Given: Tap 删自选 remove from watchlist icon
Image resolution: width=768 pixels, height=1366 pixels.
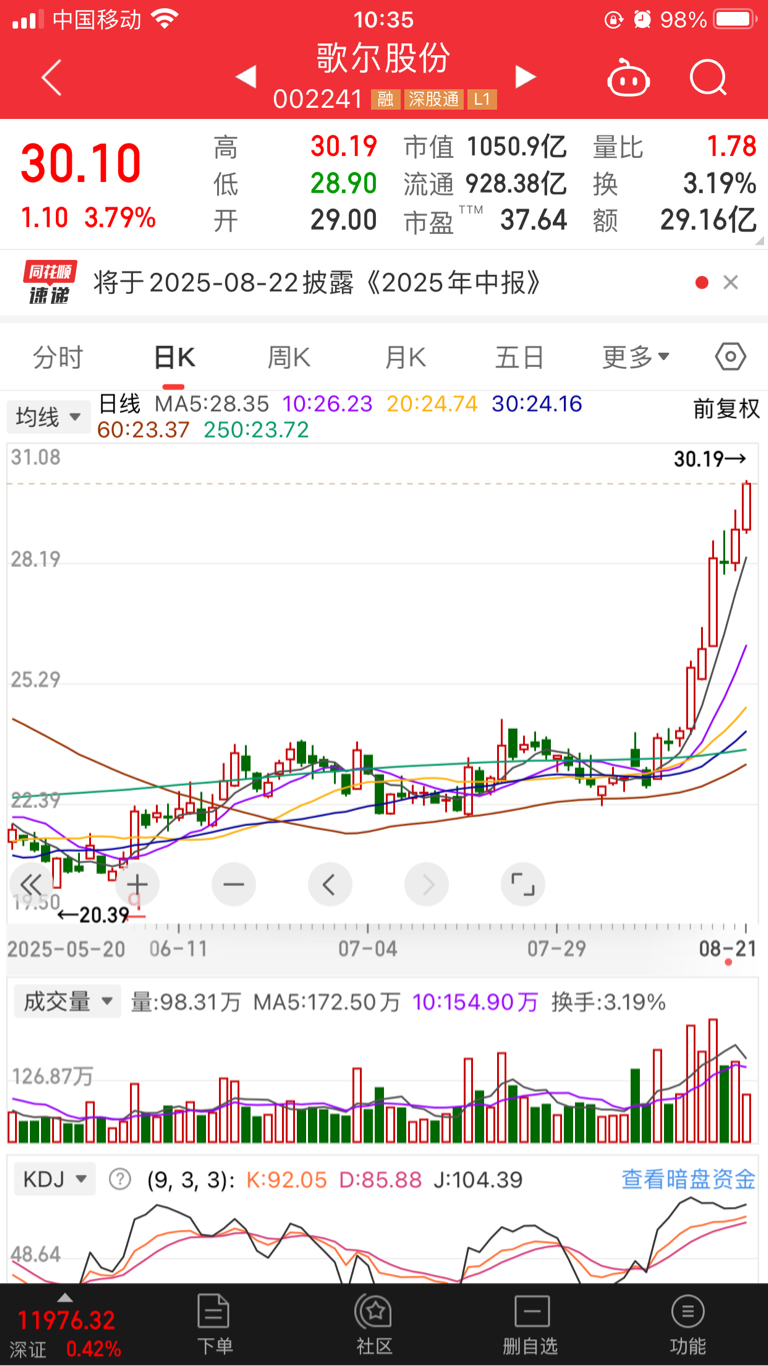Looking at the screenshot, I should (530, 1323).
